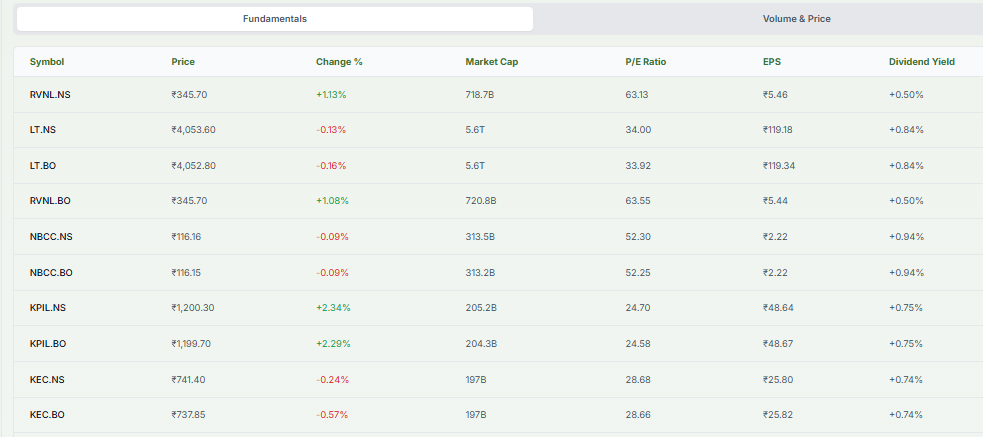Click the 205.2B market cap value
Image resolution: width=983 pixels, height=437 pixels.
(481, 308)
